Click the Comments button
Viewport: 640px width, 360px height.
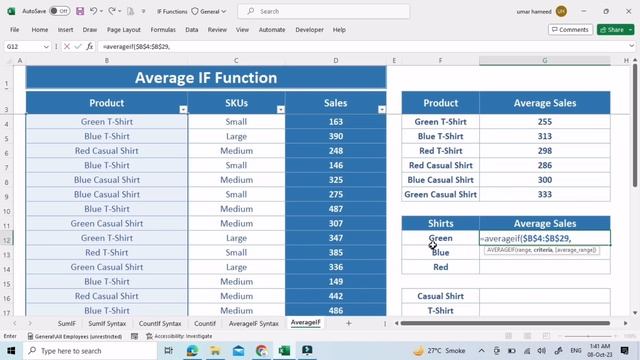coord(570,30)
